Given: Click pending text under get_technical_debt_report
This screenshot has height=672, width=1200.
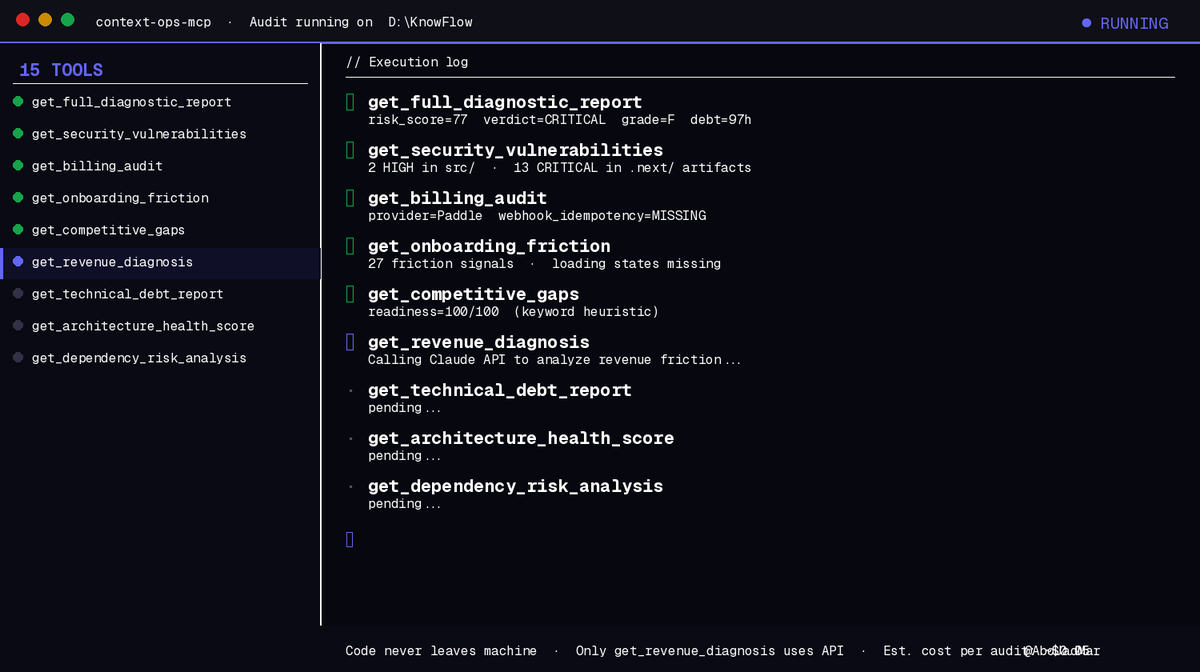Looking at the screenshot, I should pyautogui.click(x=405, y=408).
